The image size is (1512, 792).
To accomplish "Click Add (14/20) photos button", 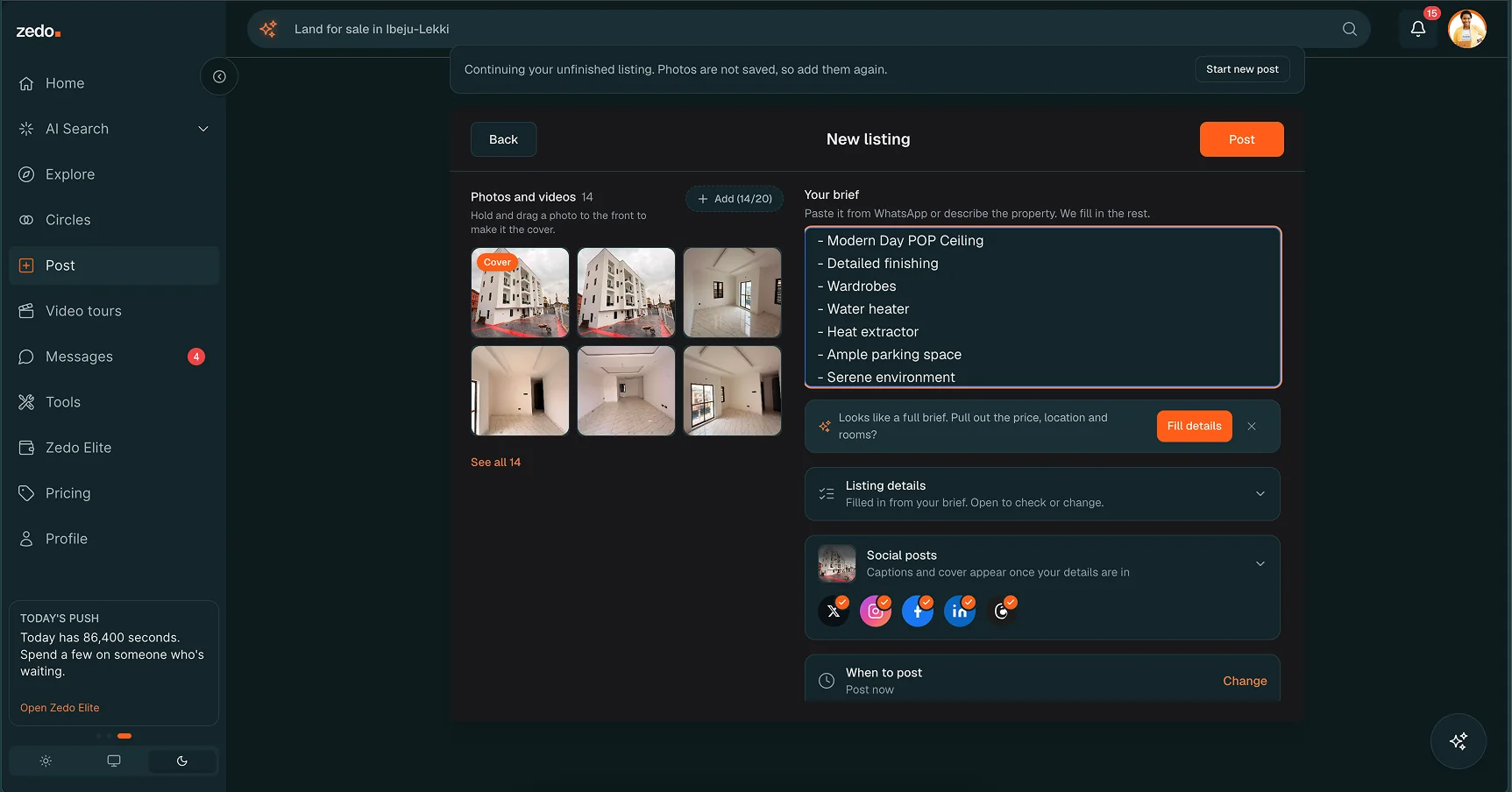I will 735,199.
